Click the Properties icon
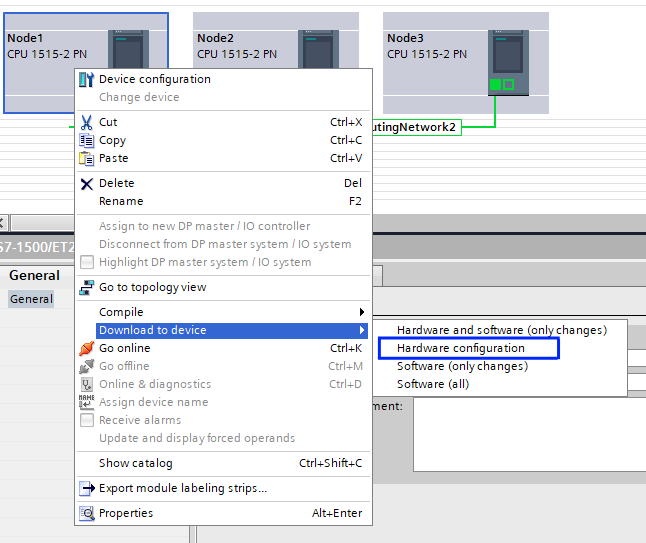The height and width of the screenshot is (543, 646). pos(87,513)
